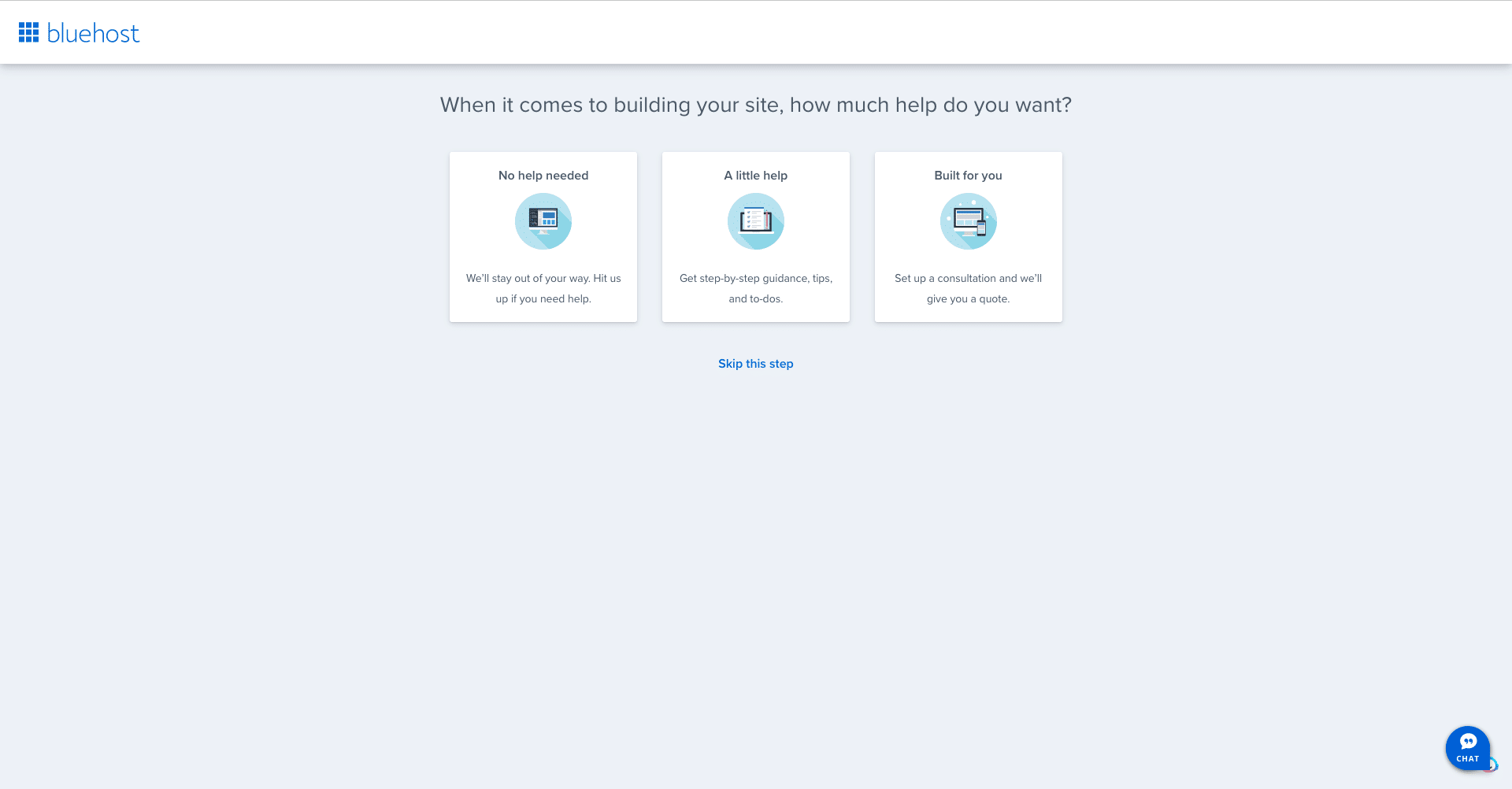This screenshot has height=789, width=1512.
Task: Click the No help needed card title
Action: (543, 175)
